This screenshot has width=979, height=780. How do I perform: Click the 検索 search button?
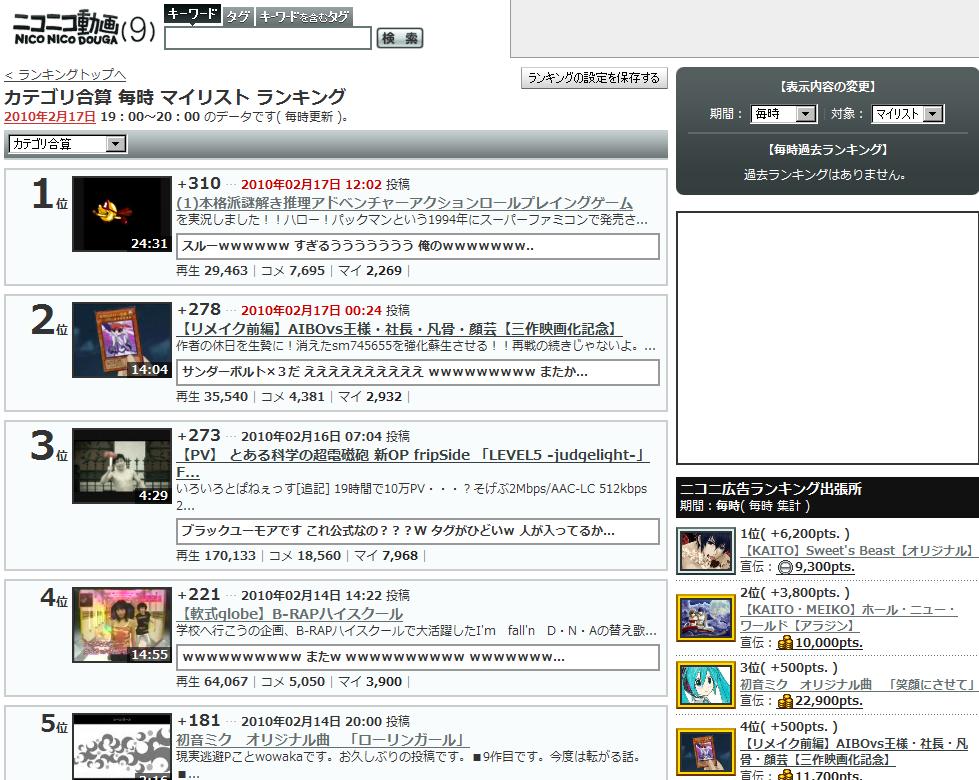tap(400, 38)
